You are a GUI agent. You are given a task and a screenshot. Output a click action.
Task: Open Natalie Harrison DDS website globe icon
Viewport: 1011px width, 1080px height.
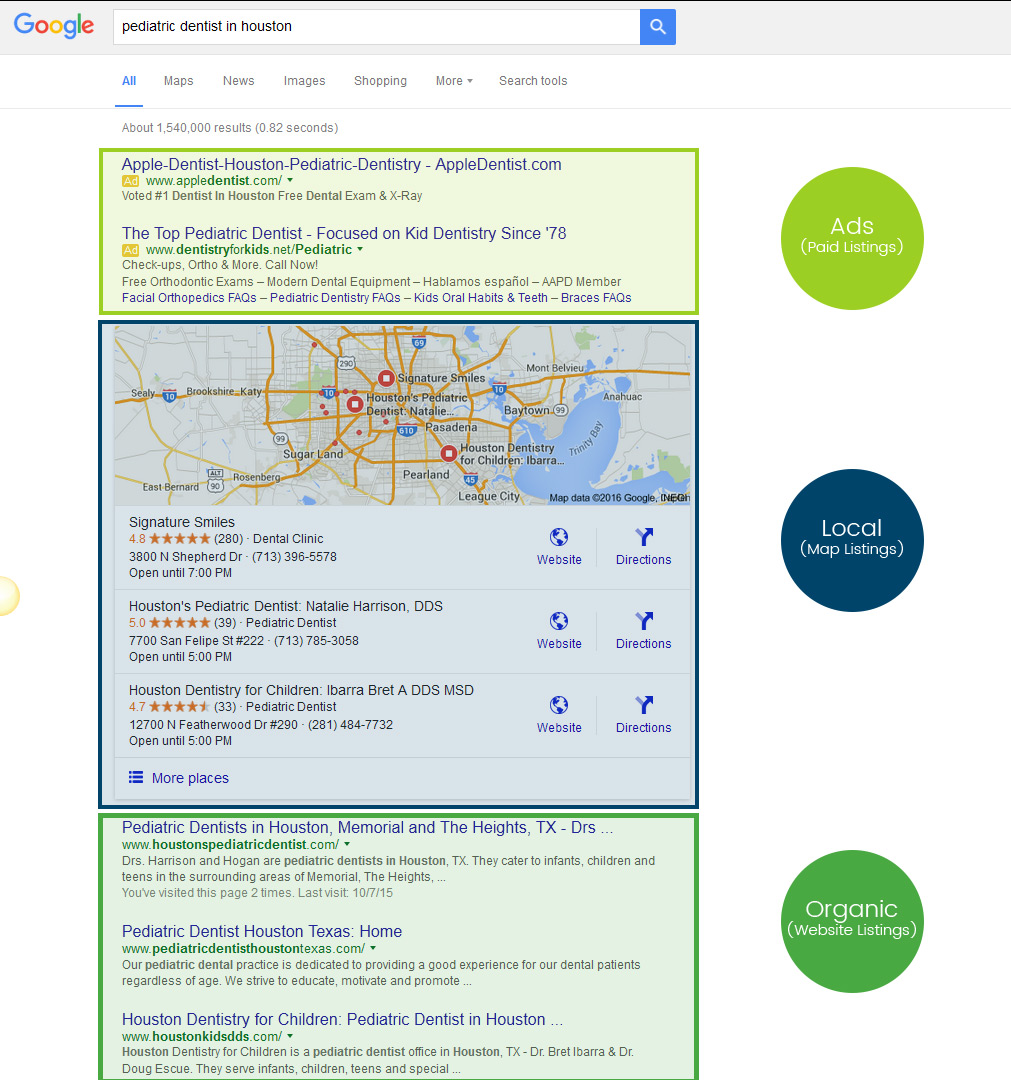pos(559,621)
